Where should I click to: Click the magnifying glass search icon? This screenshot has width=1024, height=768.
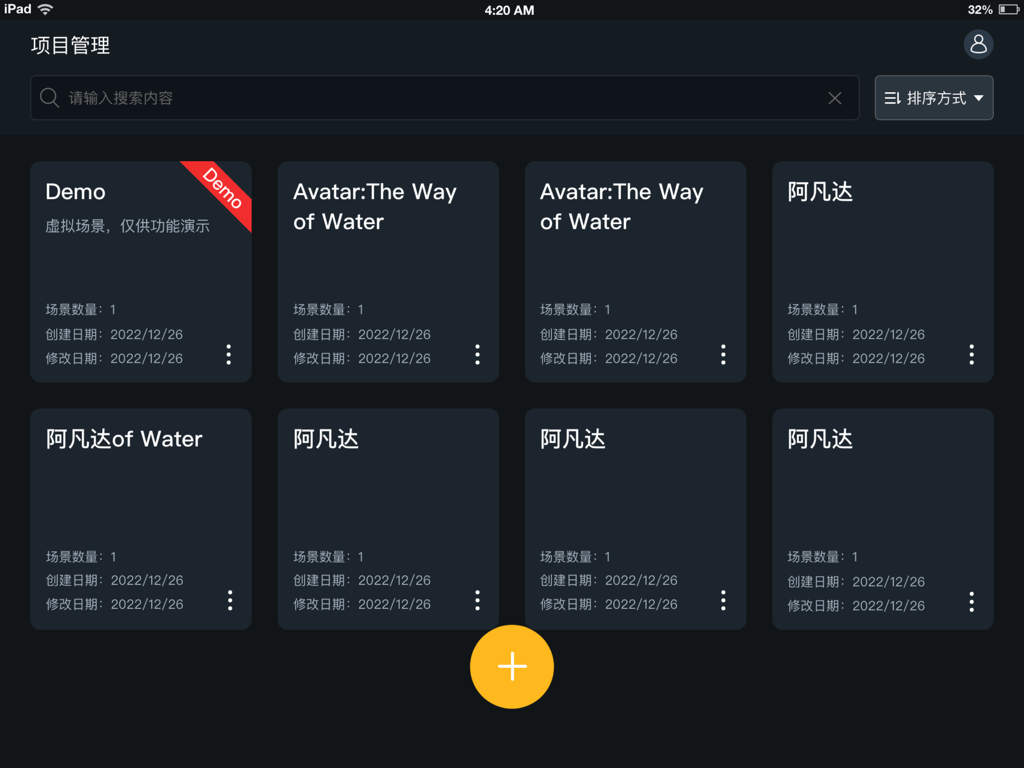[49, 98]
